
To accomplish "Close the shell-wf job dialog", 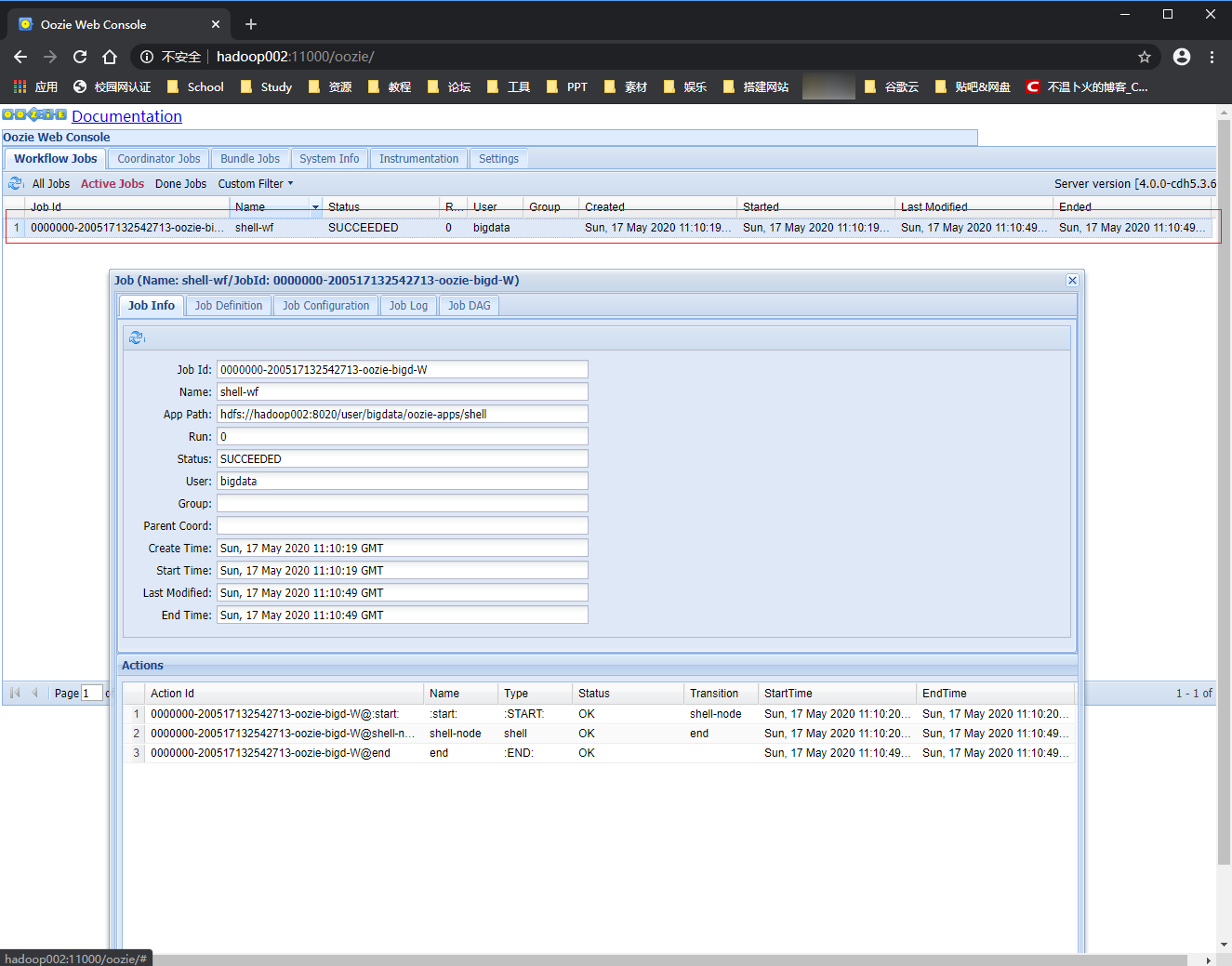I will 1072,280.
